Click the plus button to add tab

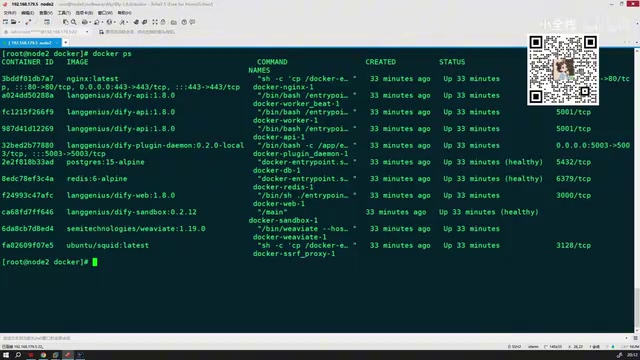tap(65, 42)
